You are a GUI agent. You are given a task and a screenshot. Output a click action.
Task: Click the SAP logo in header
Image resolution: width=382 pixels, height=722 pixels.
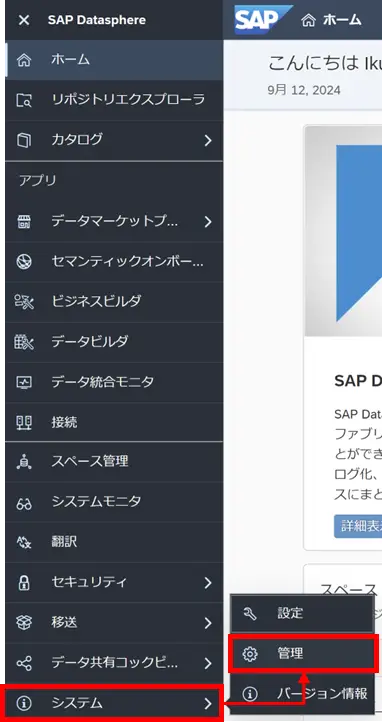(x=262, y=20)
